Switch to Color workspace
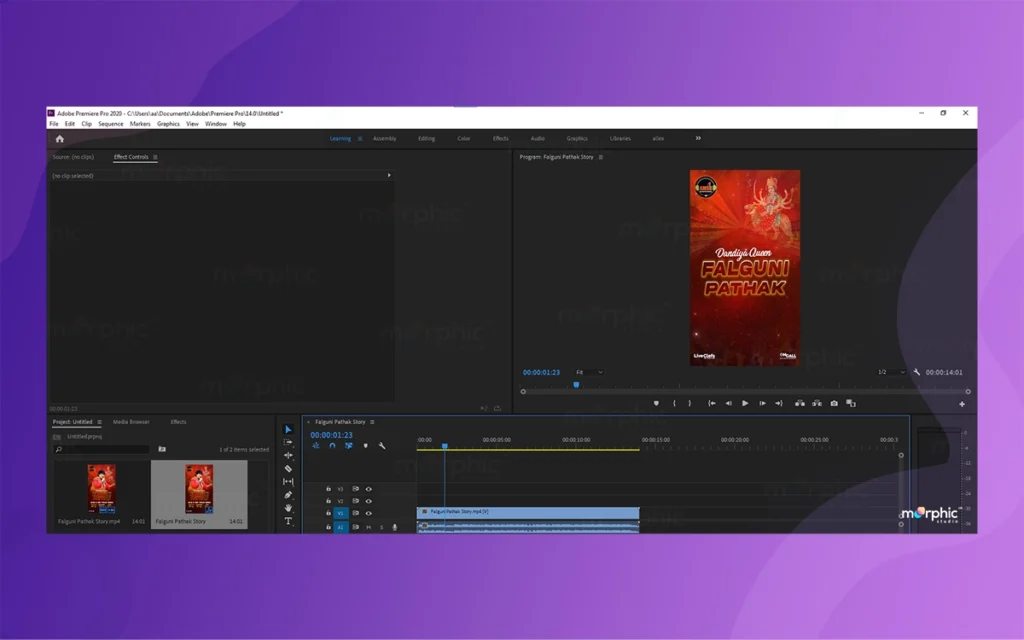 click(x=464, y=138)
